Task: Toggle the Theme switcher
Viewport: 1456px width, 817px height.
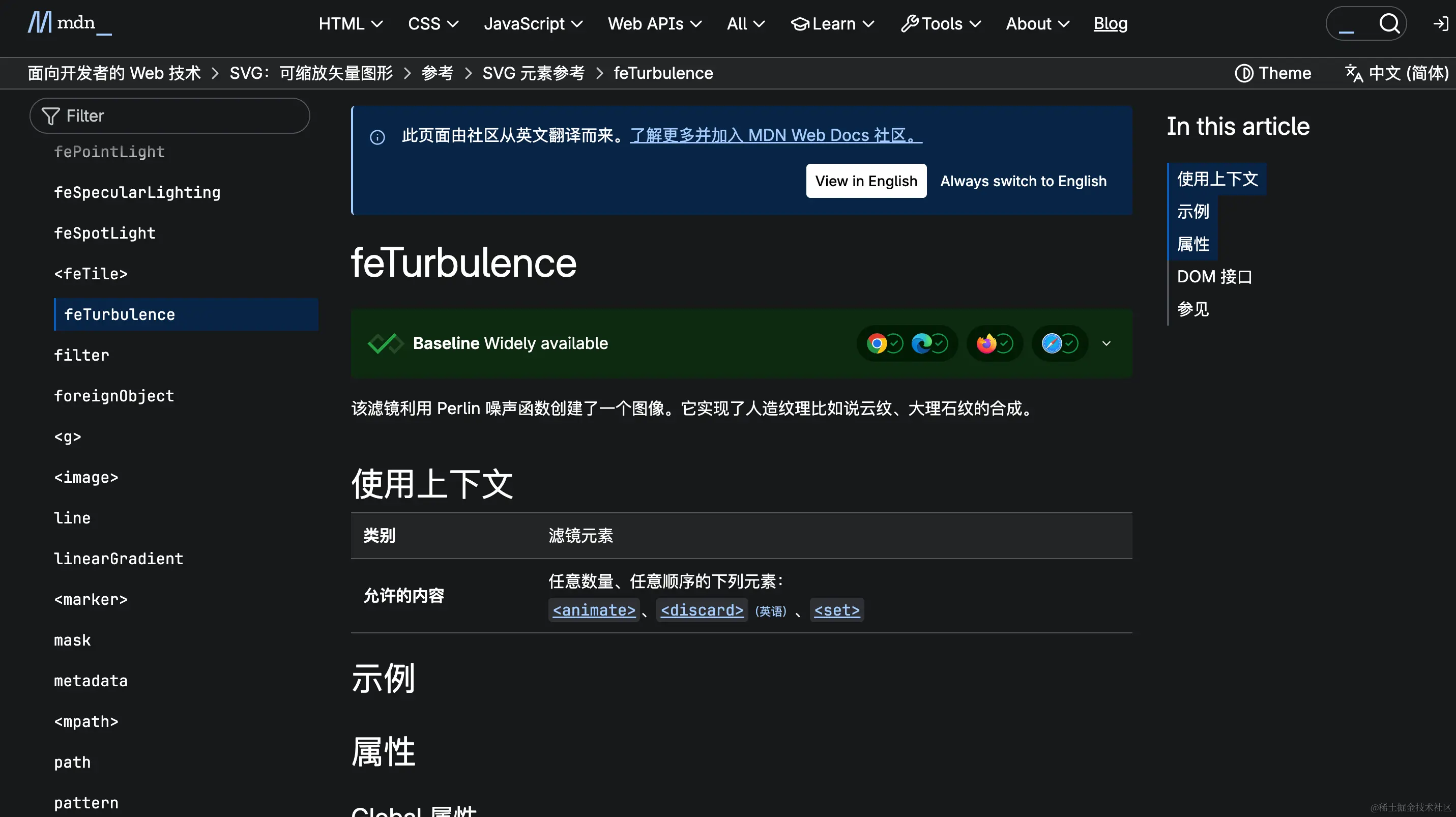Action: point(1273,73)
